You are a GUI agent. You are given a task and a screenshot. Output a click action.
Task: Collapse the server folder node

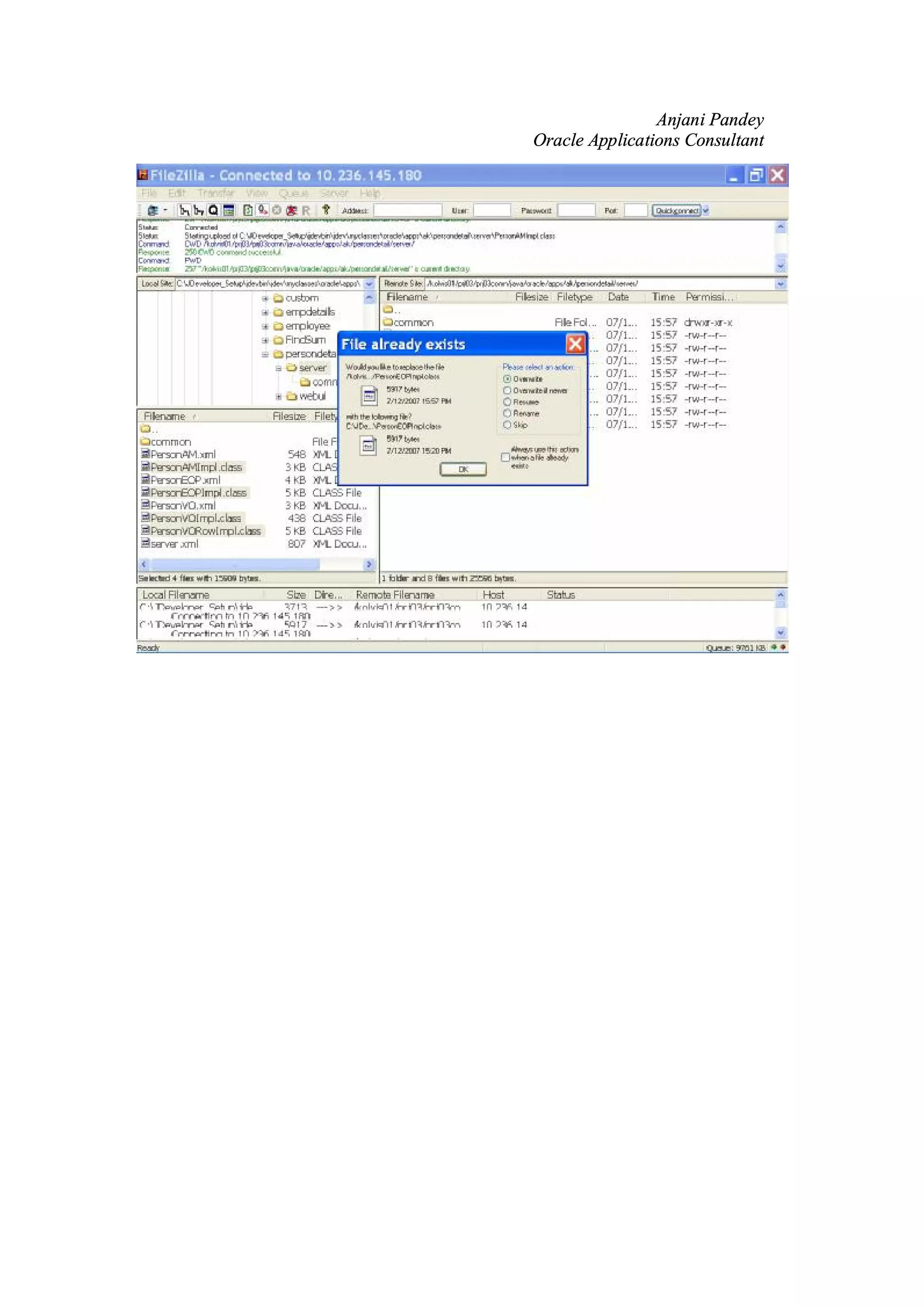pyautogui.click(x=279, y=368)
